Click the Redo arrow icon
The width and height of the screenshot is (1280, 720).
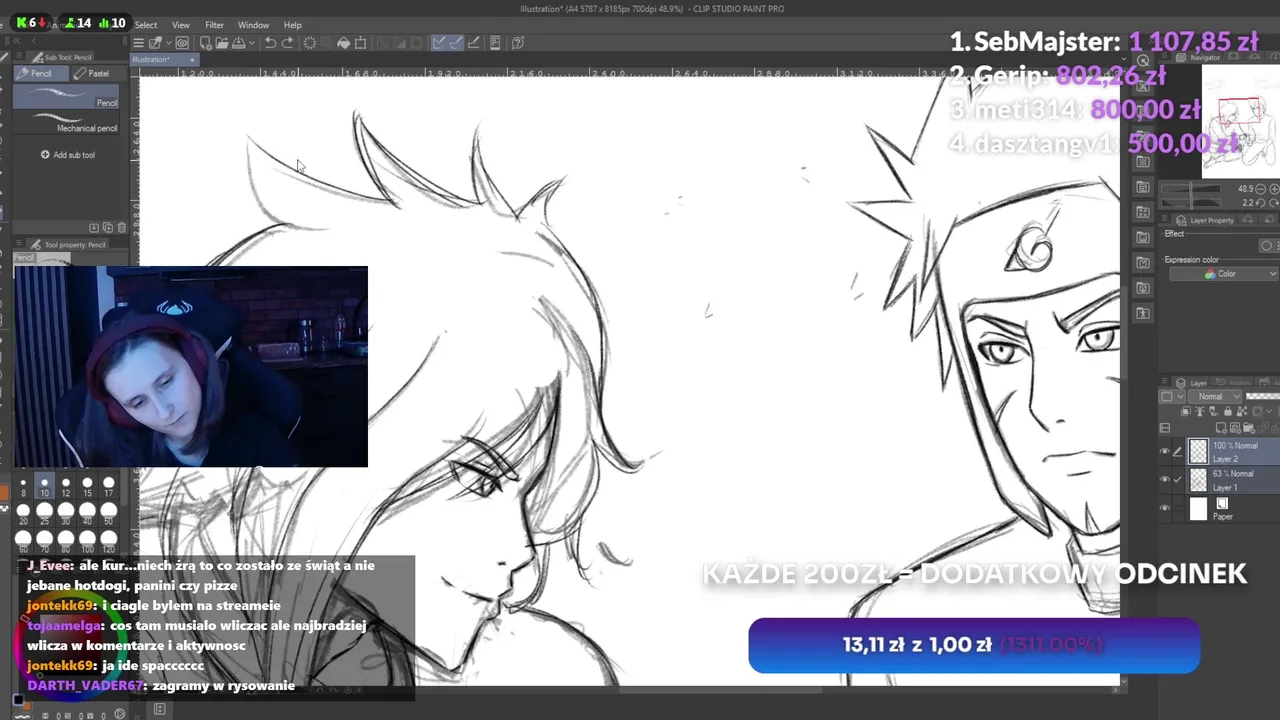point(287,43)
